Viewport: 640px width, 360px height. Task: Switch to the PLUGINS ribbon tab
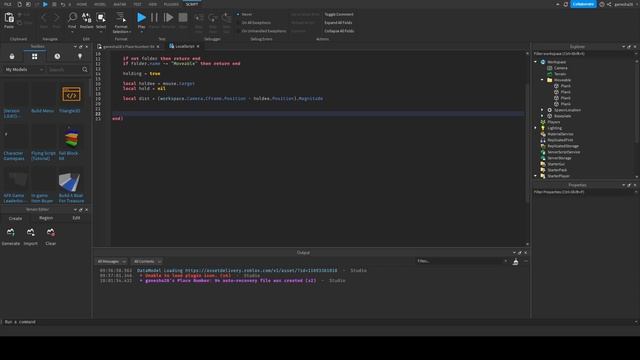(171, 4)
